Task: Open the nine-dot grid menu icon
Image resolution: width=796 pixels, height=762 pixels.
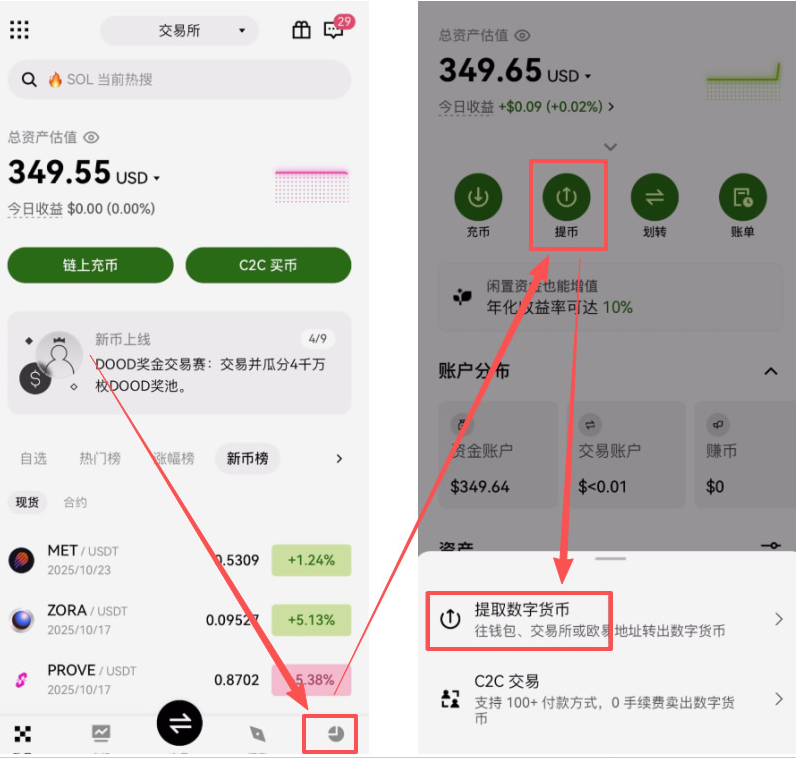Action: click(19, 30)
